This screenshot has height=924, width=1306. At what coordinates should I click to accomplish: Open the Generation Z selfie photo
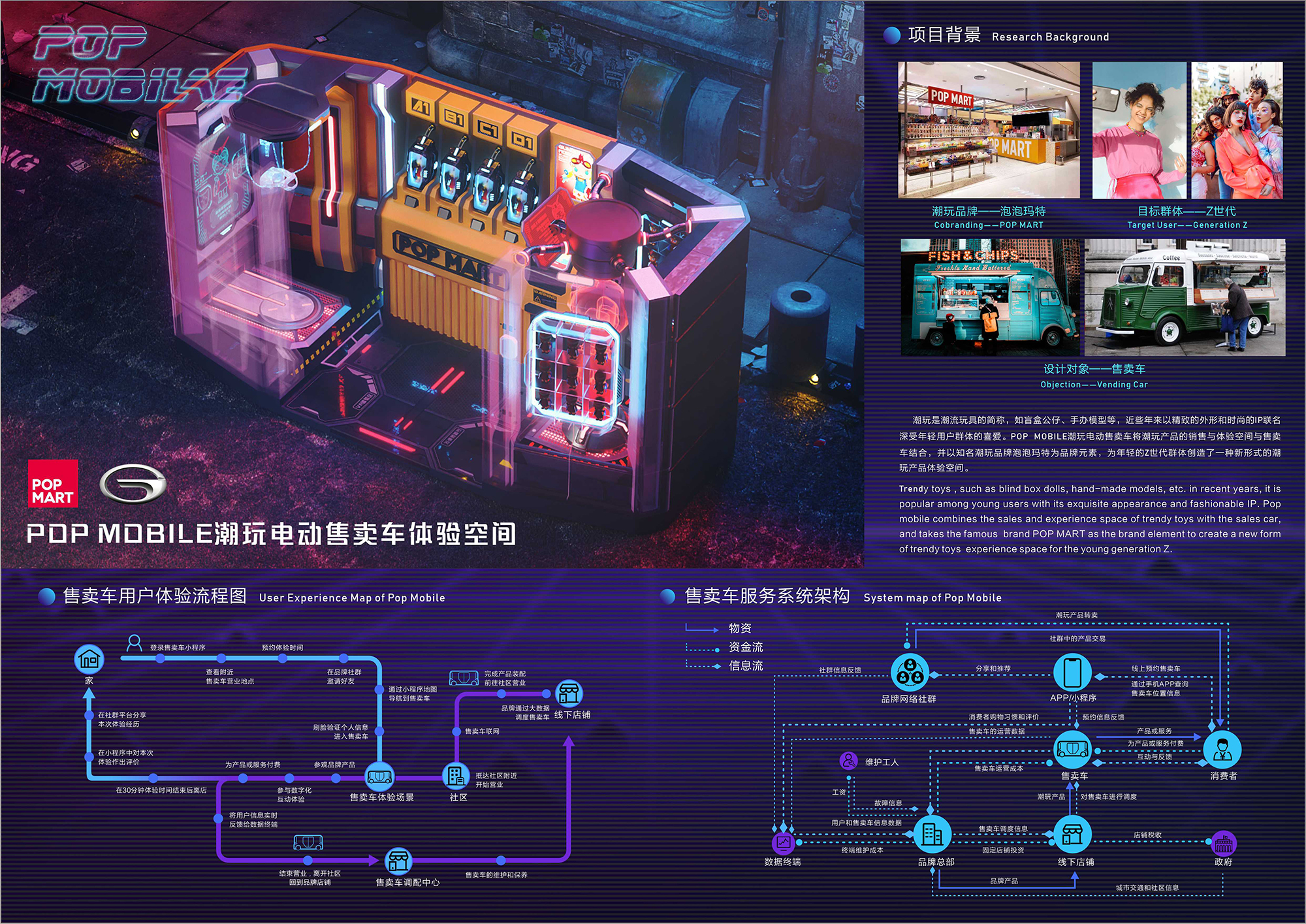point(1139,130)
